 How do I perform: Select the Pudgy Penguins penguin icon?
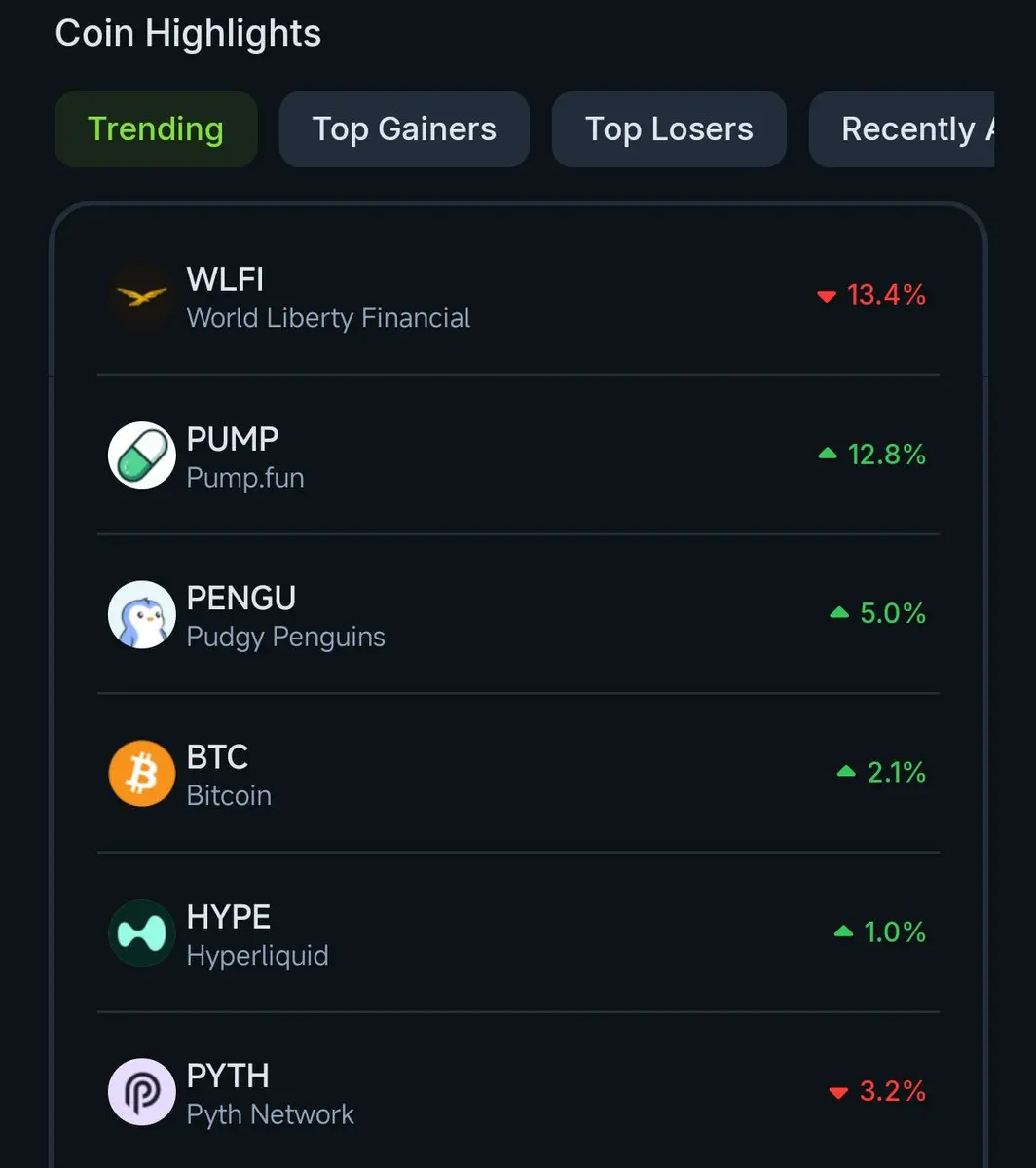141,614
